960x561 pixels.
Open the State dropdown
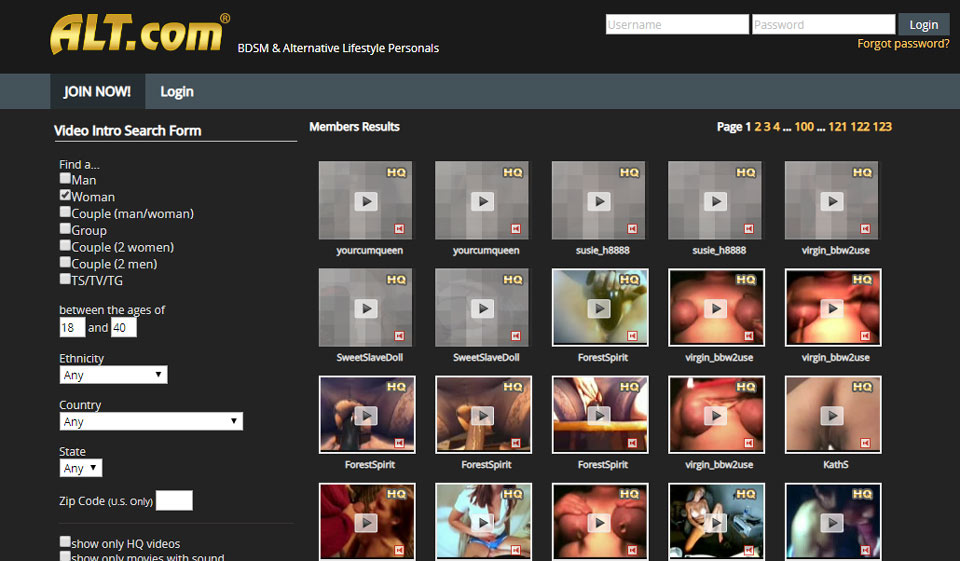coord(80,468)
